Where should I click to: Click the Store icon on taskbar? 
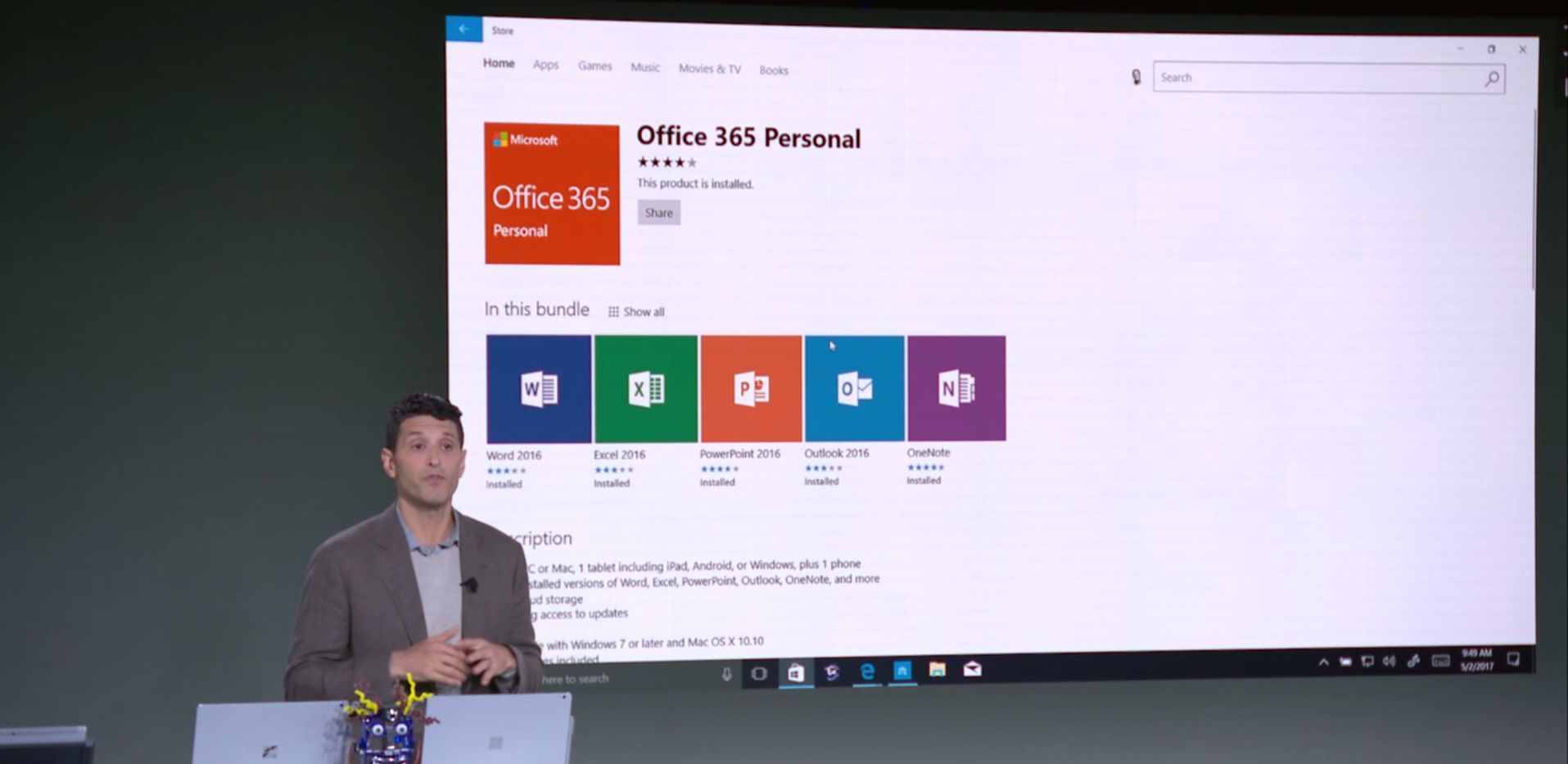coord(795,673)
